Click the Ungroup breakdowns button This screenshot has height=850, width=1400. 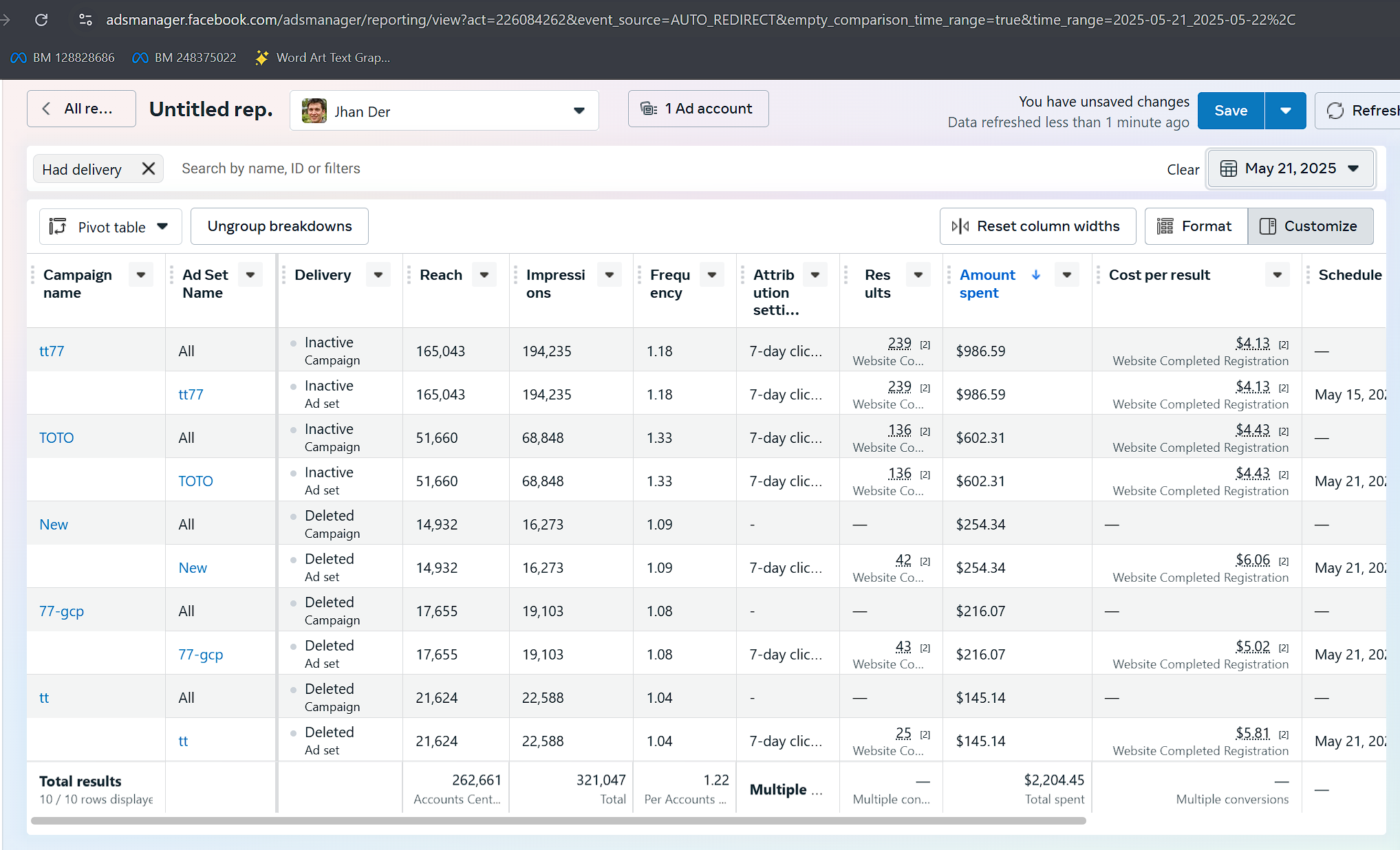point(279,226)
